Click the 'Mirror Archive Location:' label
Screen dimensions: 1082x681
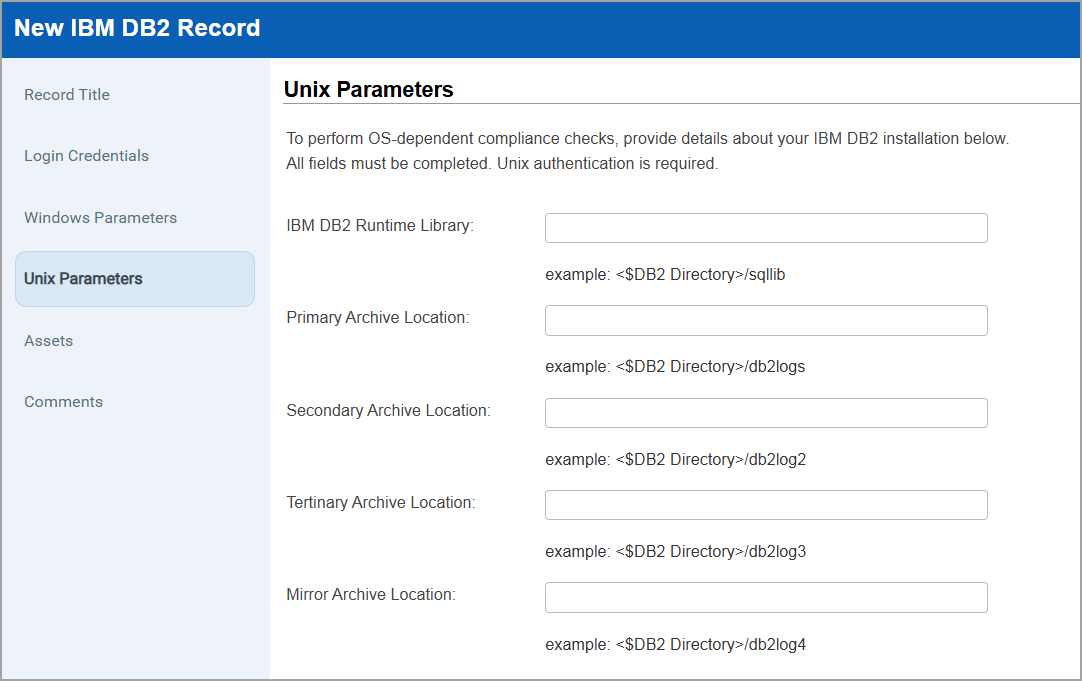click(371, 595)
